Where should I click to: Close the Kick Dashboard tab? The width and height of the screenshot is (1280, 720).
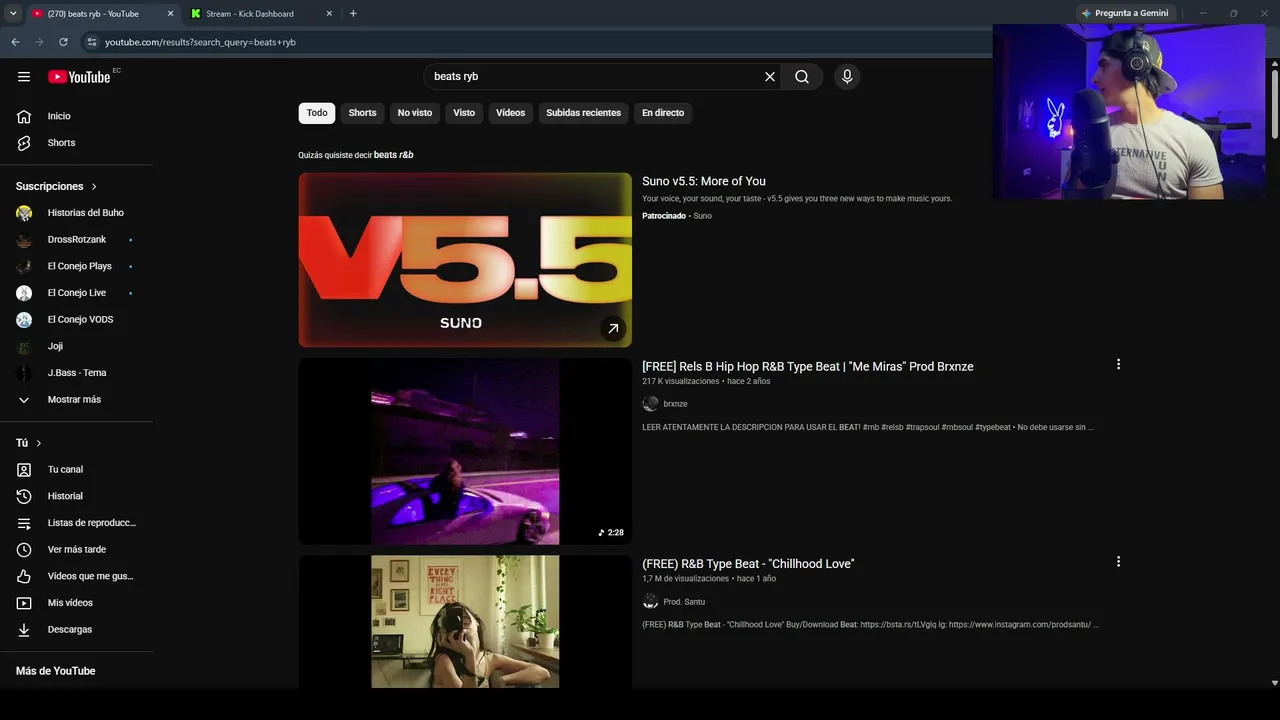pyautogui.click(x=329, y=14)
